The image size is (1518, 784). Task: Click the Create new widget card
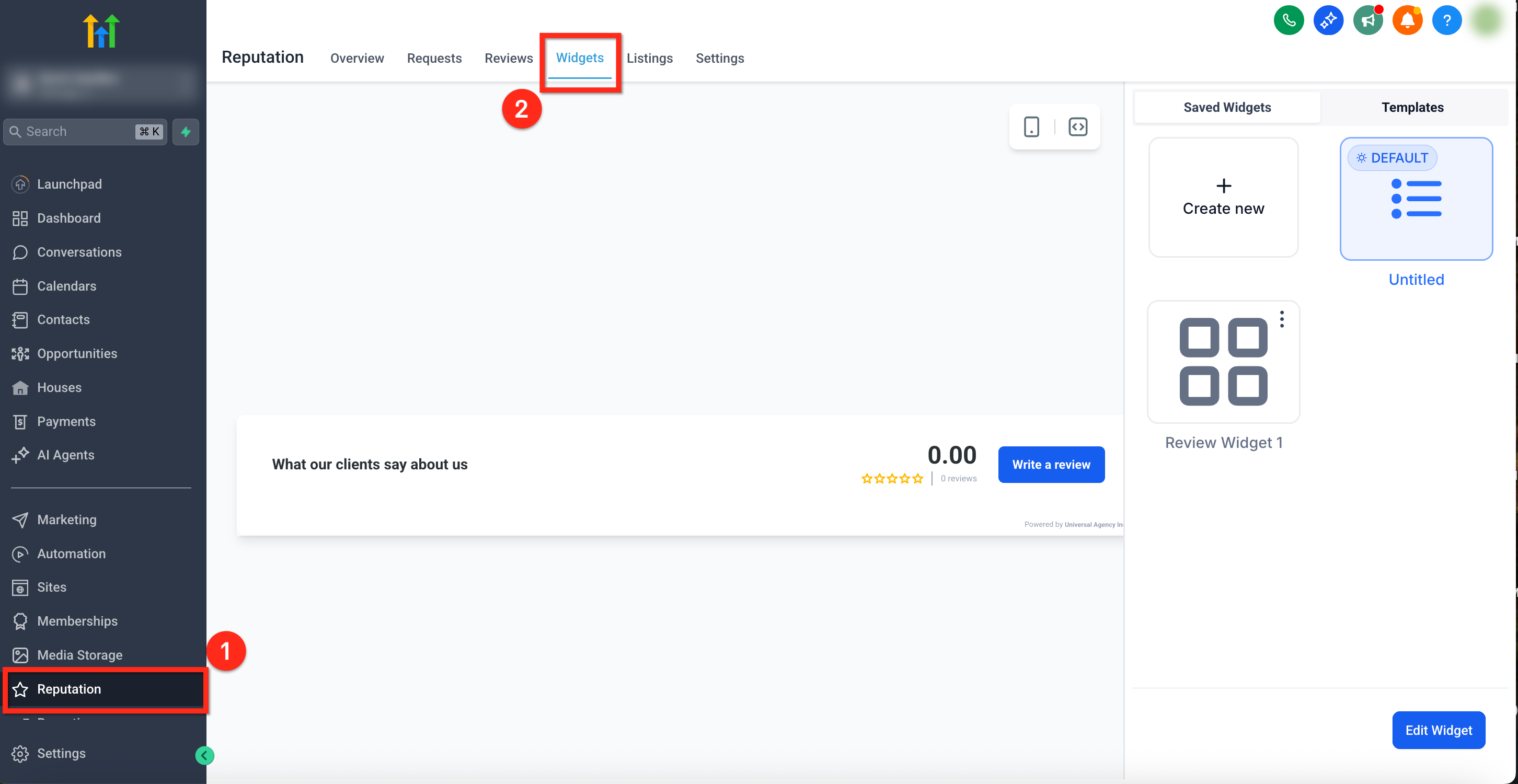click(x=1223, y=198)
